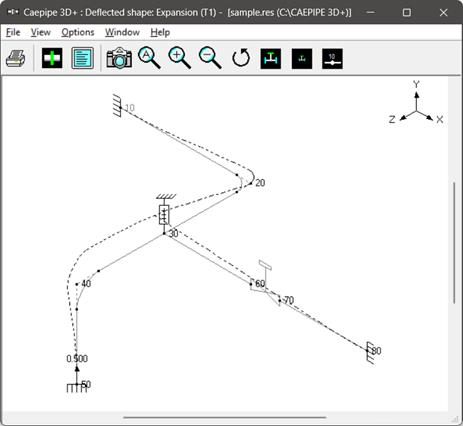Open the list window icon

82,58
